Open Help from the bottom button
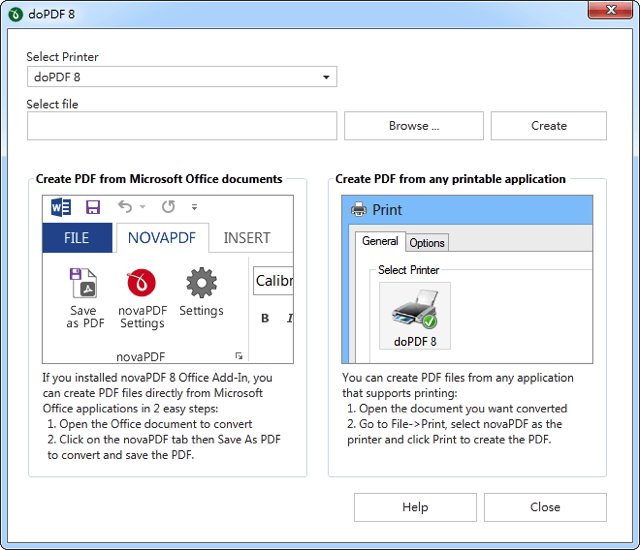The height and width of the screenshot is (550, 640). tap(415, 507)
